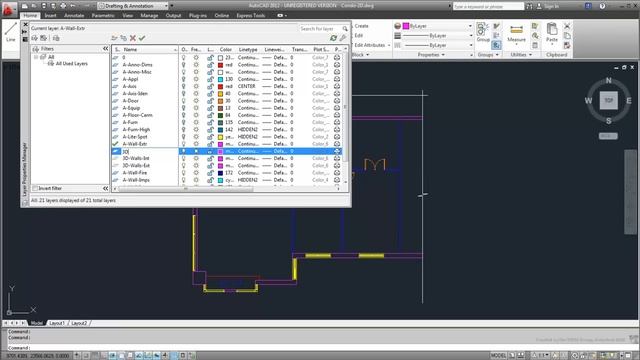This screenshot has height=360, width=640.
Task: Click the Help question mark icon
Action: point(602,6)
